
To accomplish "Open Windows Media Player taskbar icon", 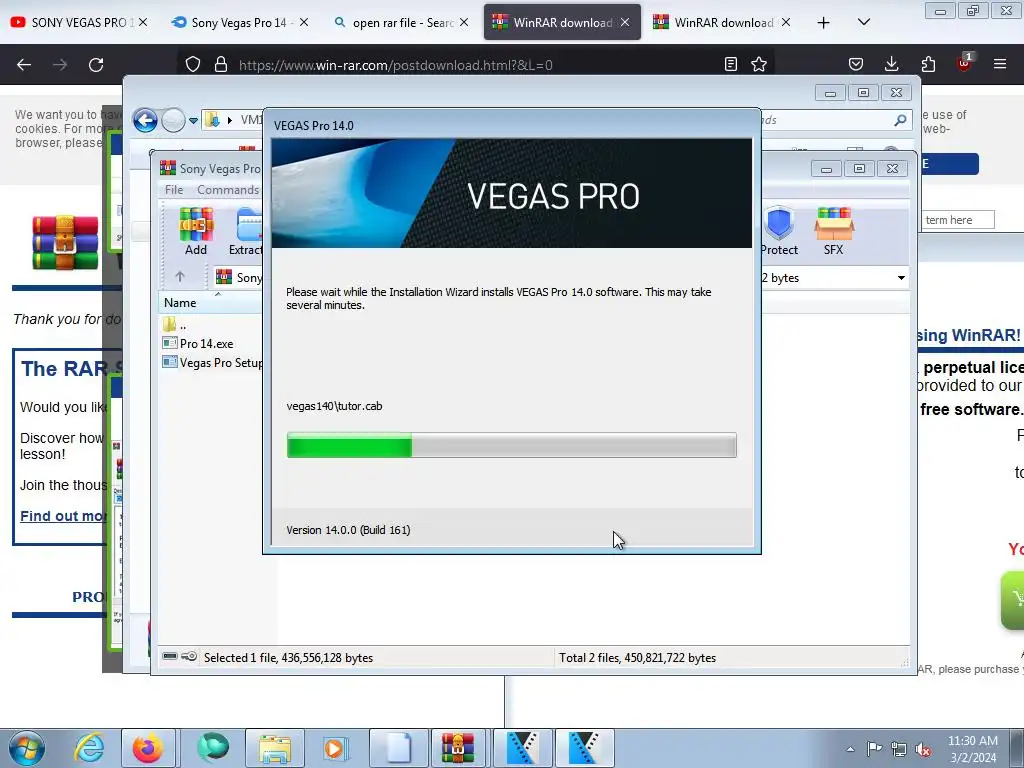I will 334,748.
